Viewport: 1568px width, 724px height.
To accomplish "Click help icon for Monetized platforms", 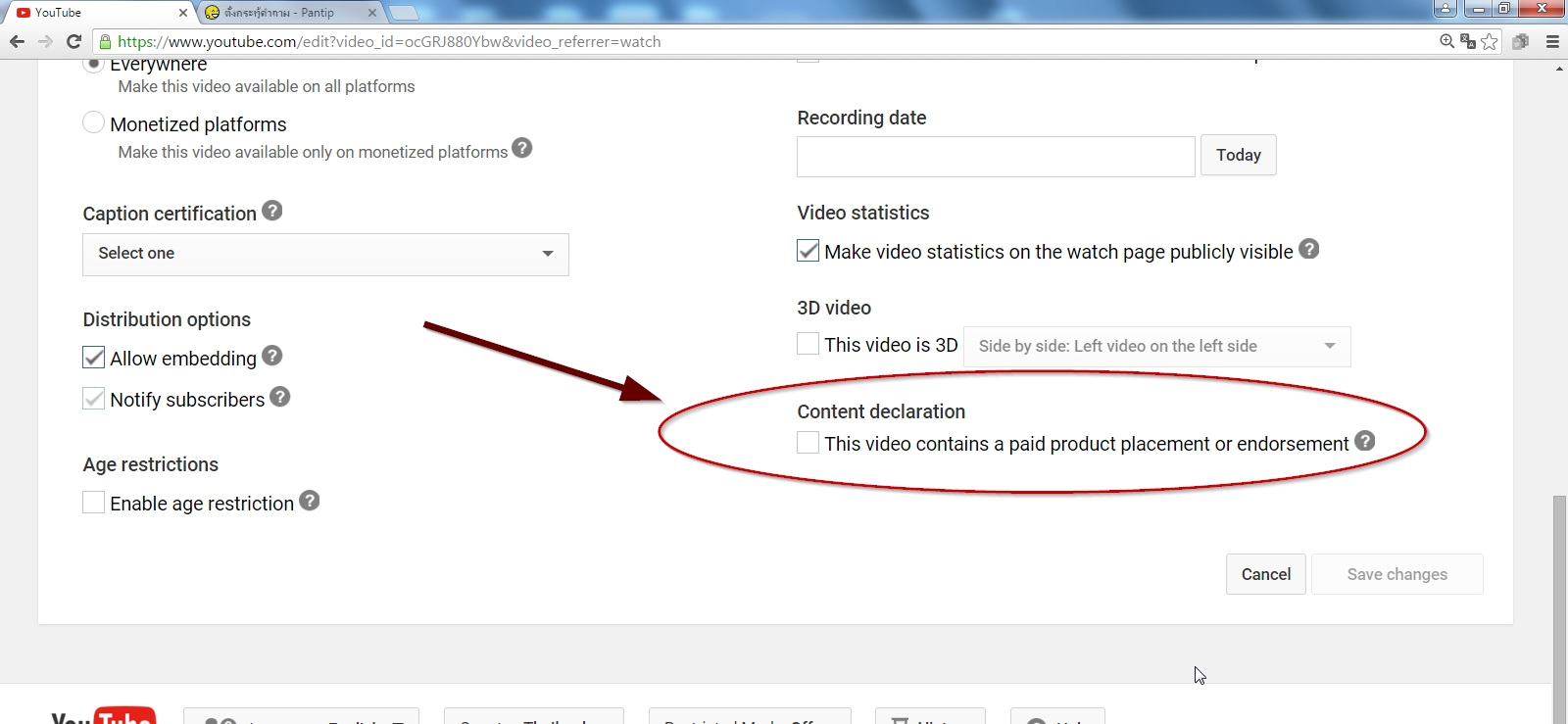I will tap(522, 148).
